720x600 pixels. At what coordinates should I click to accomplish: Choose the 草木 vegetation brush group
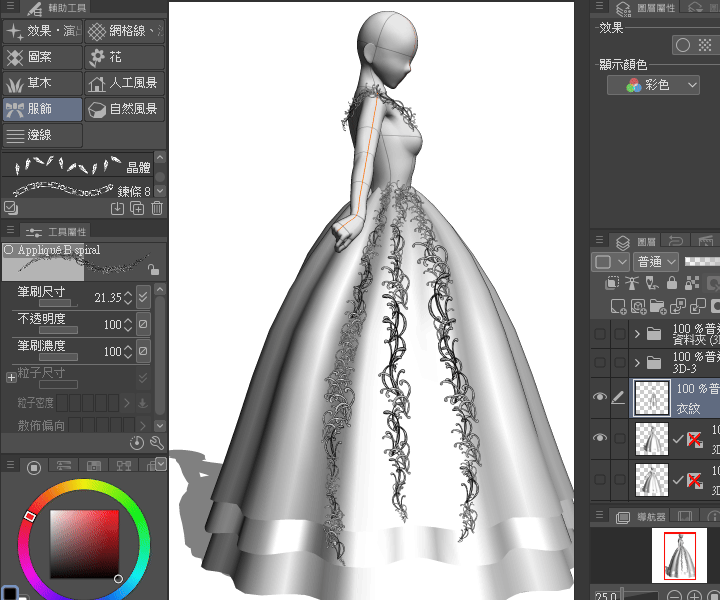point(42,83)
